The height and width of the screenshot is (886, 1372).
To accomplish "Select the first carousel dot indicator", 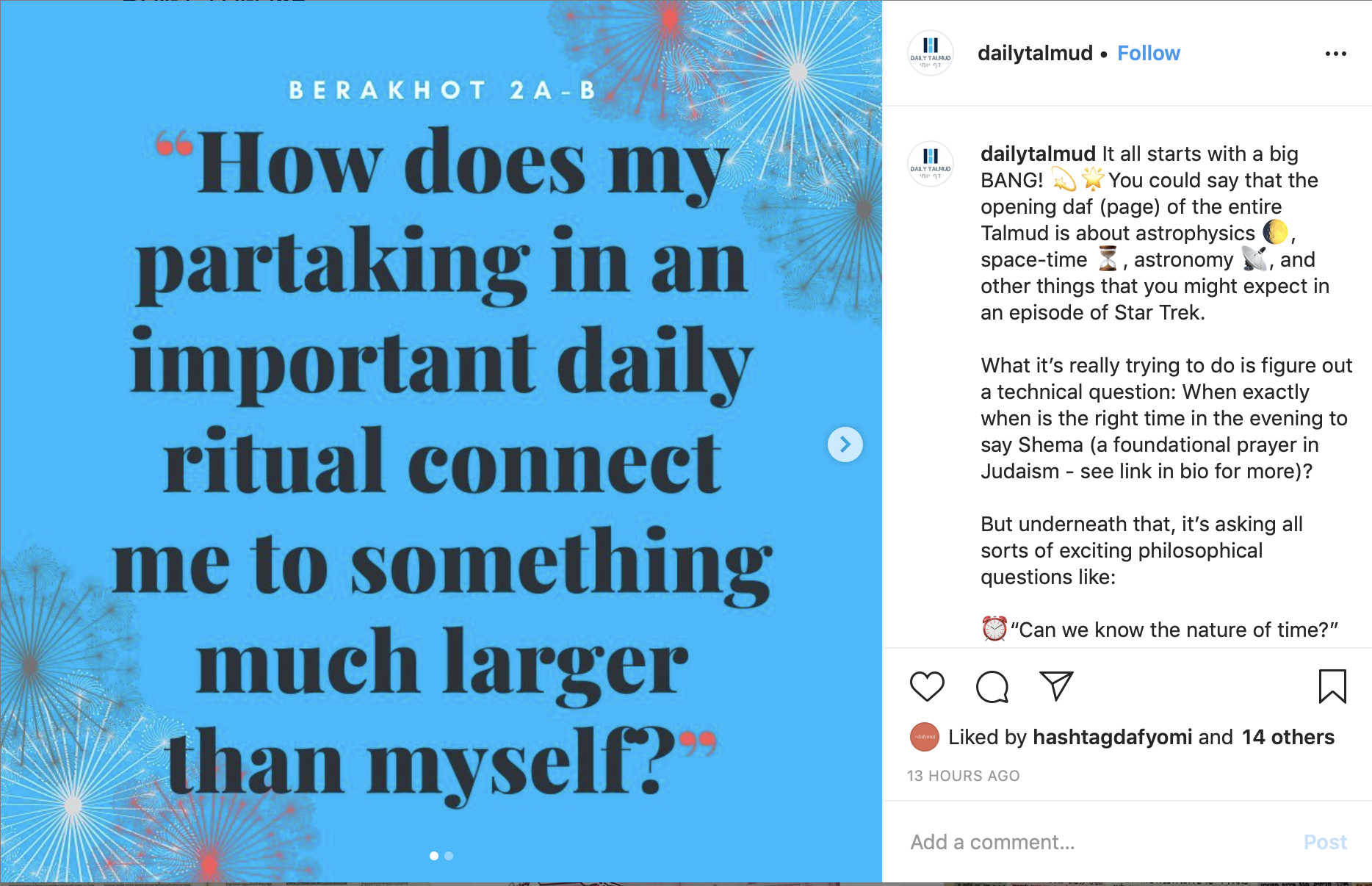I will pyautogui.click(x=434, y=856).
